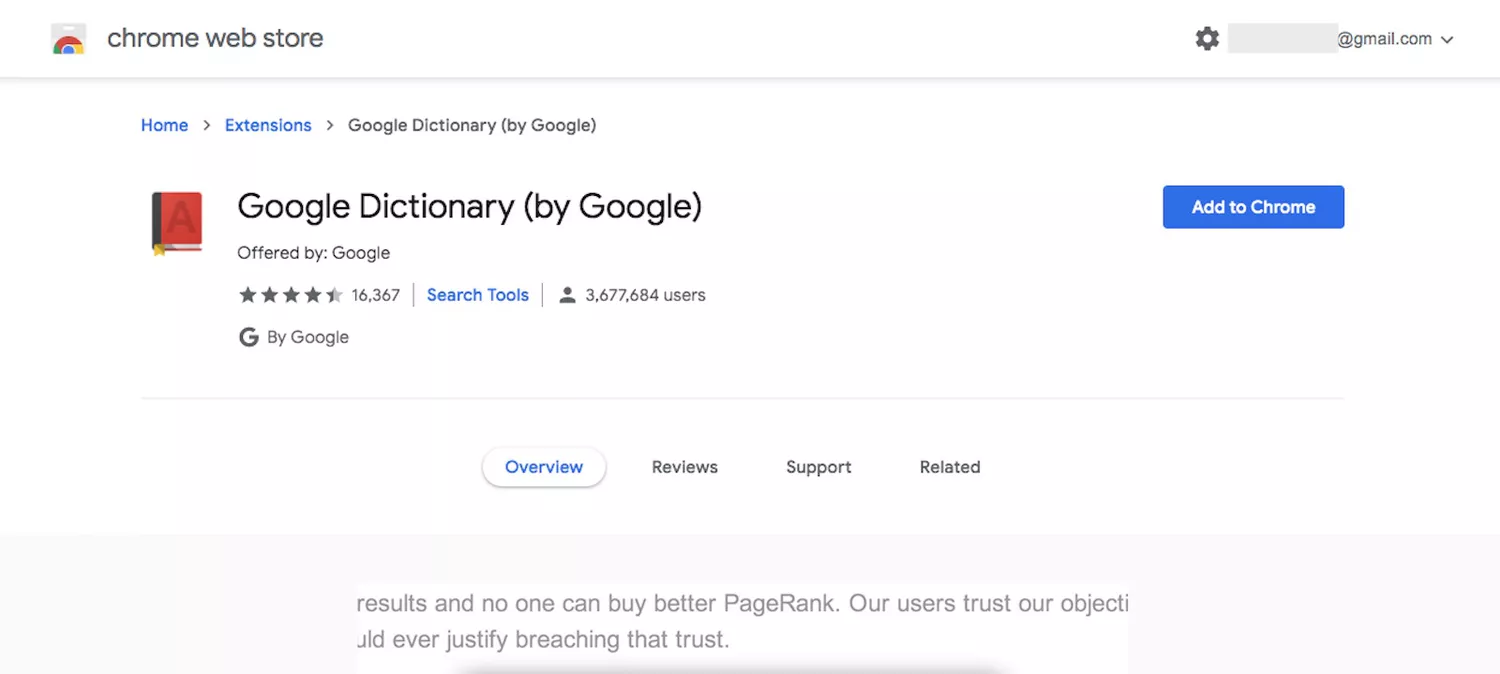
Task: Open settings via the gear icon
Action: click(x=1207, y=39)
